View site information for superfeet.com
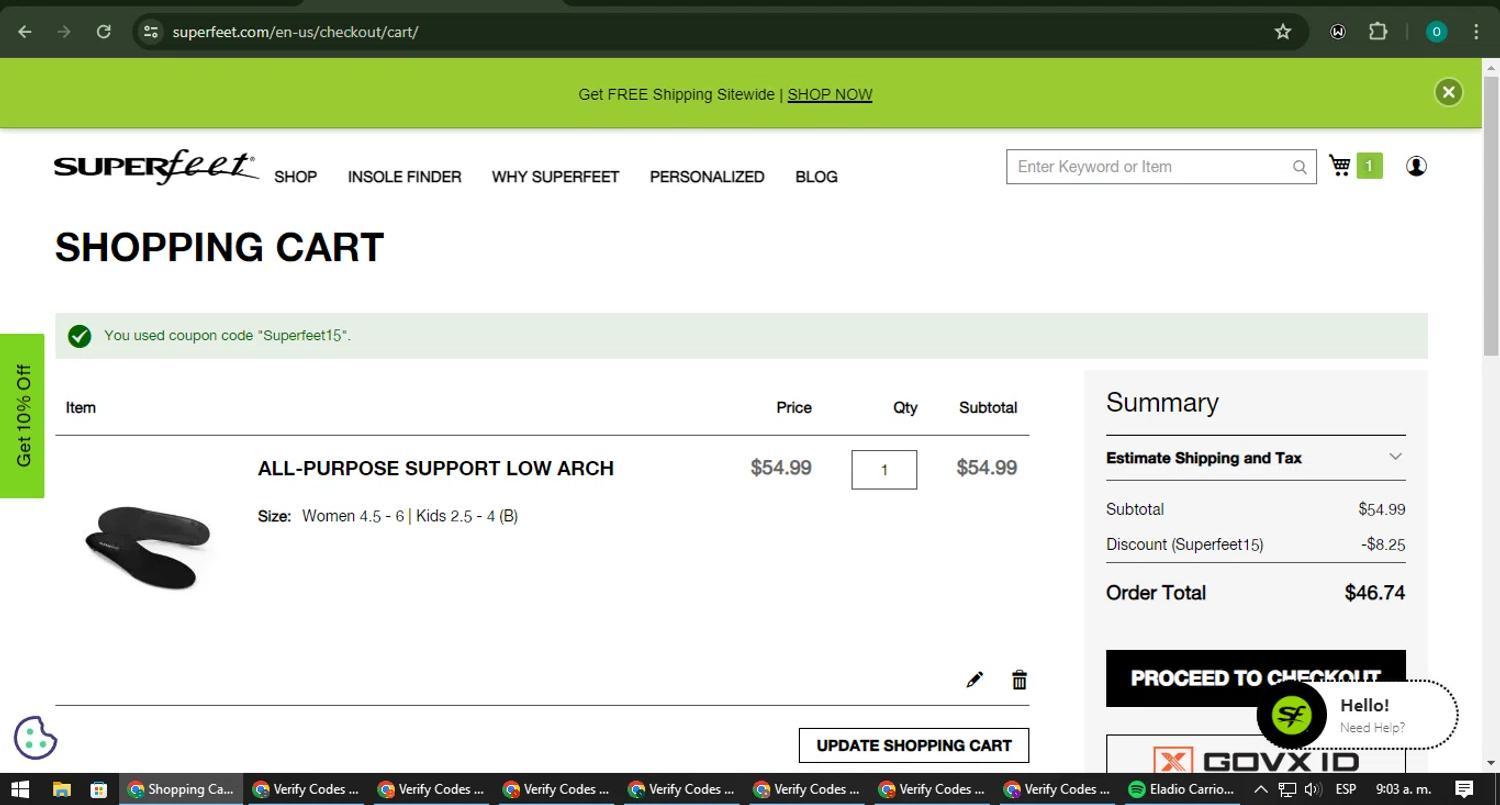Viewport: 1500px width, 805px height. 151,32
